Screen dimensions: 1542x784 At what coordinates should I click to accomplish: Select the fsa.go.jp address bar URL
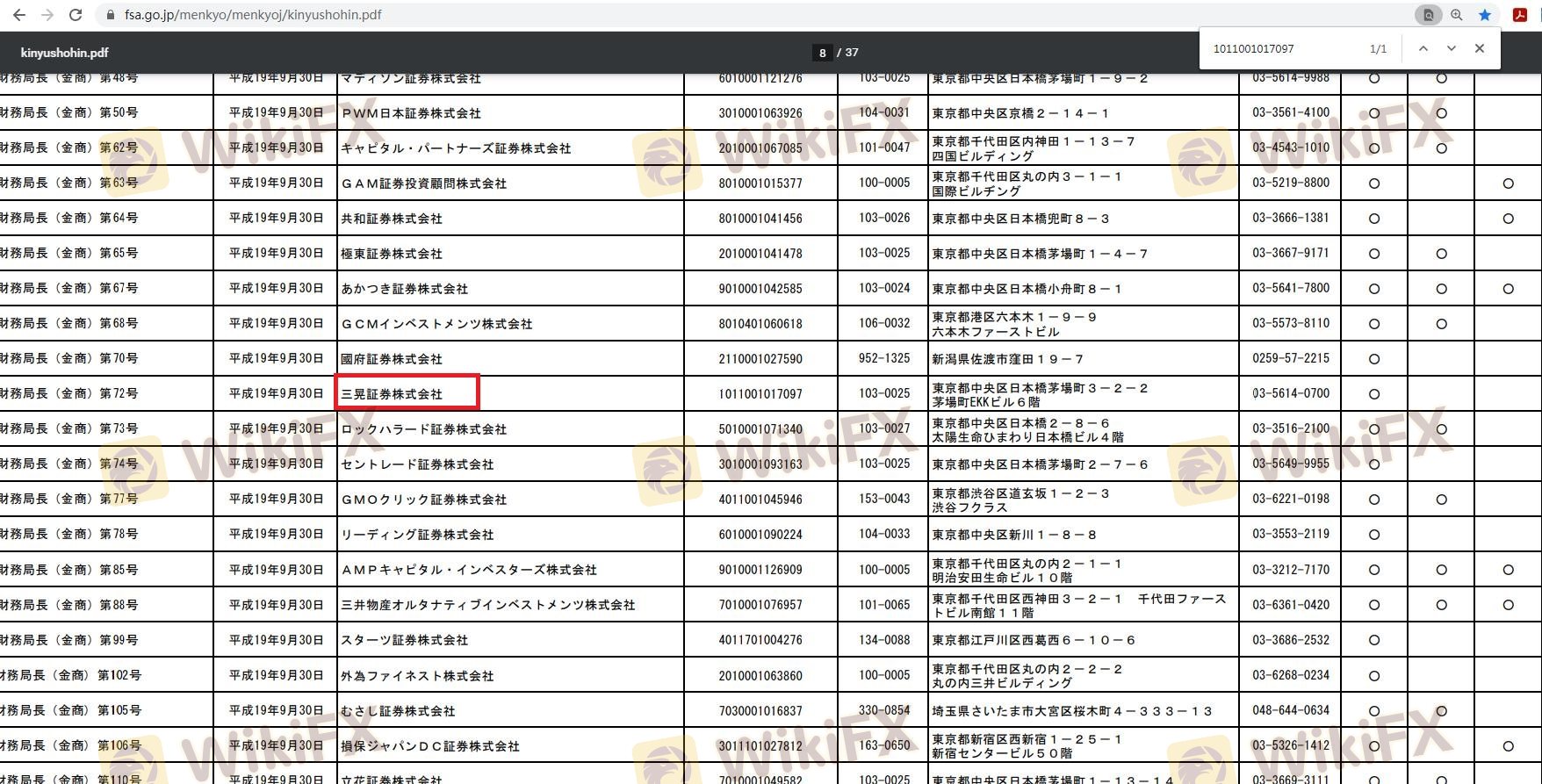coord(253,15)
